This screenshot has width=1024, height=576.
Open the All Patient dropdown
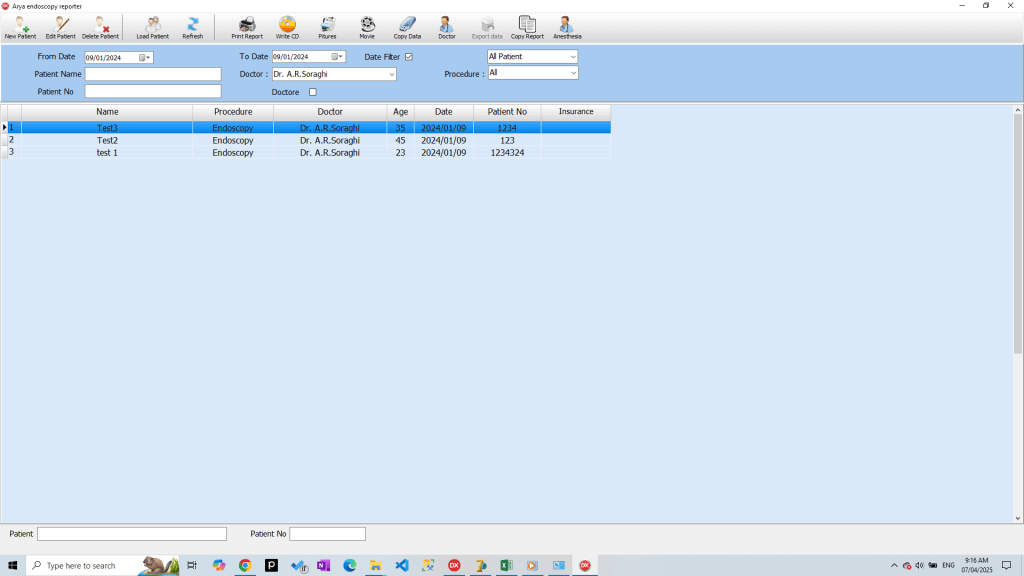(x=572, y=57)
